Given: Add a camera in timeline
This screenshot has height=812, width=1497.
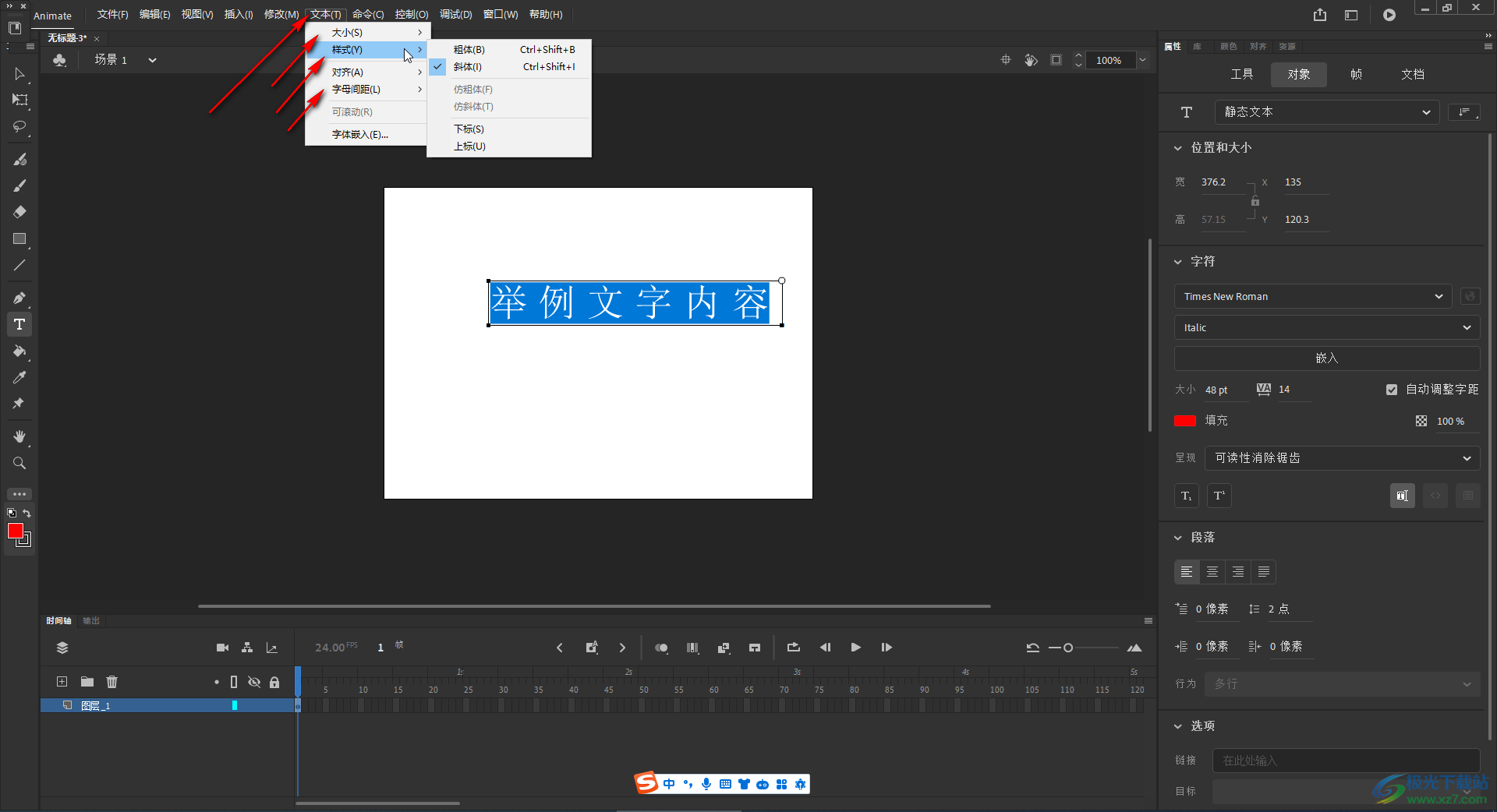Looking at the screenshot, I should (222, 648).
